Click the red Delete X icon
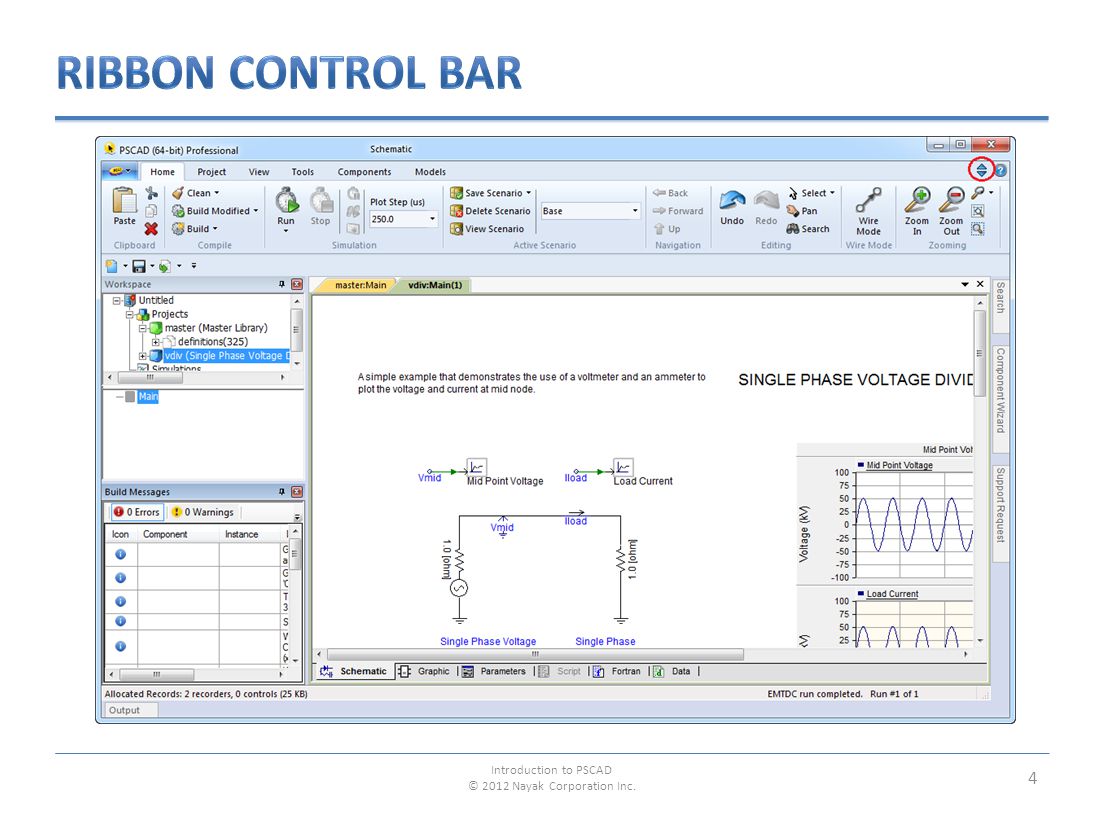Screen dimensions: 1104x816 point(151,229)
